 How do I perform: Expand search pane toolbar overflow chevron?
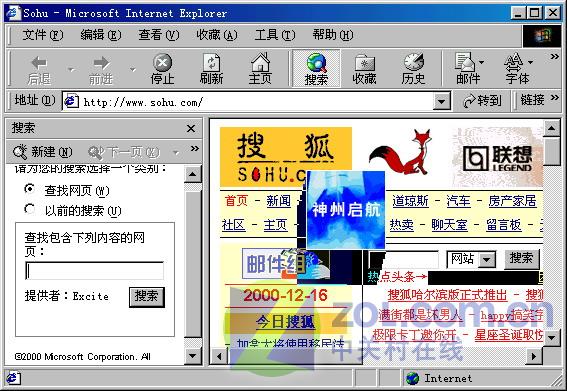click(x=195, y=148)
